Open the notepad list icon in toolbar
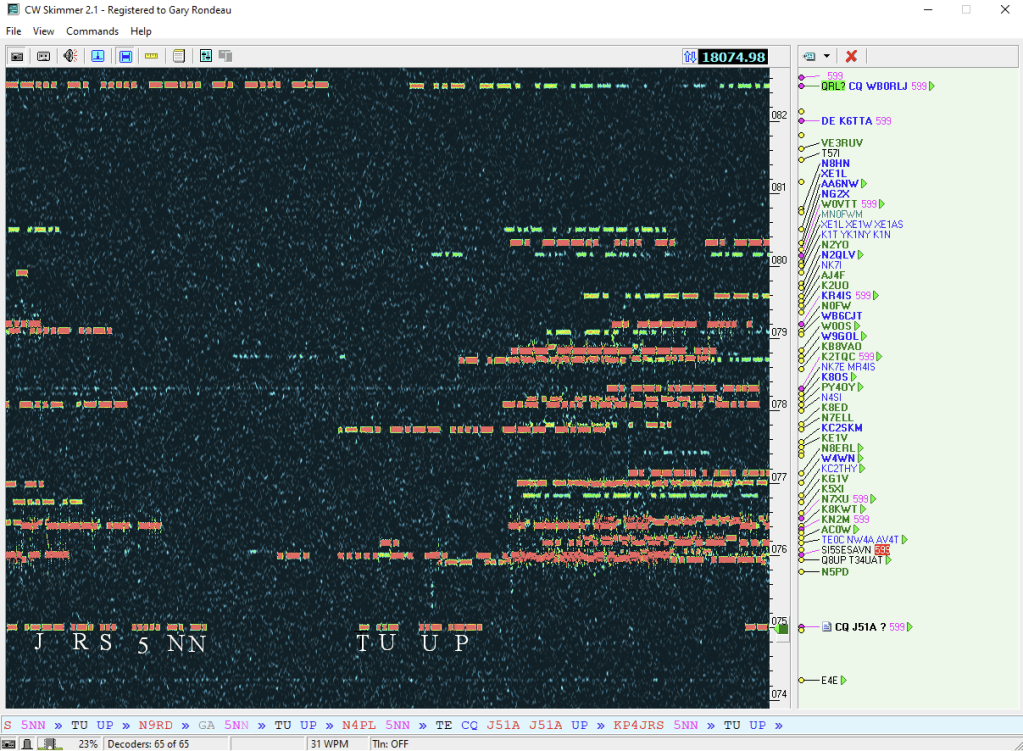The image size is (1023, 751). click(179, 56)
